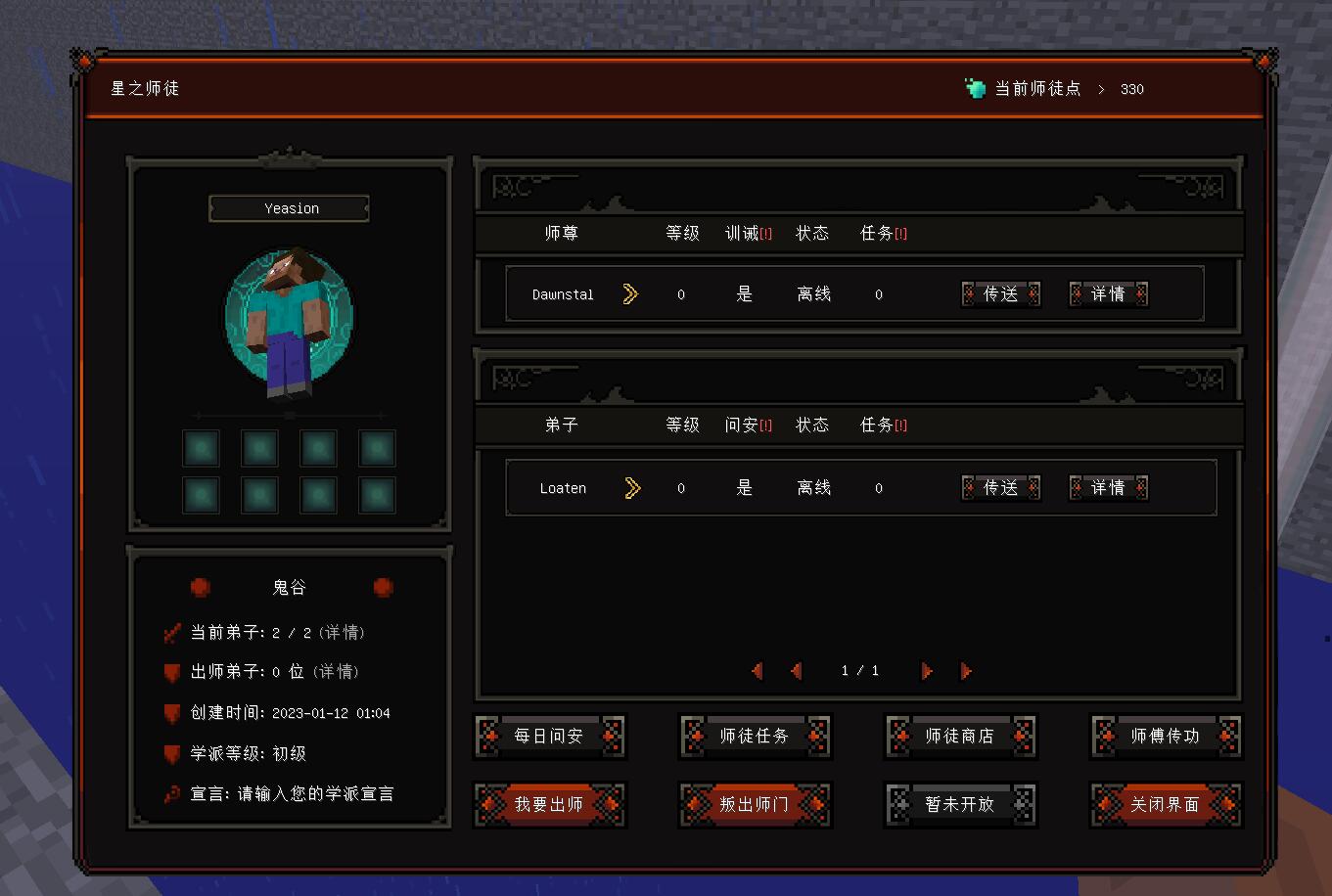Click the right red orb beside 鬼谷
Image resolution: width=1332 pixels, height=896 pixels.
[383, 587]
